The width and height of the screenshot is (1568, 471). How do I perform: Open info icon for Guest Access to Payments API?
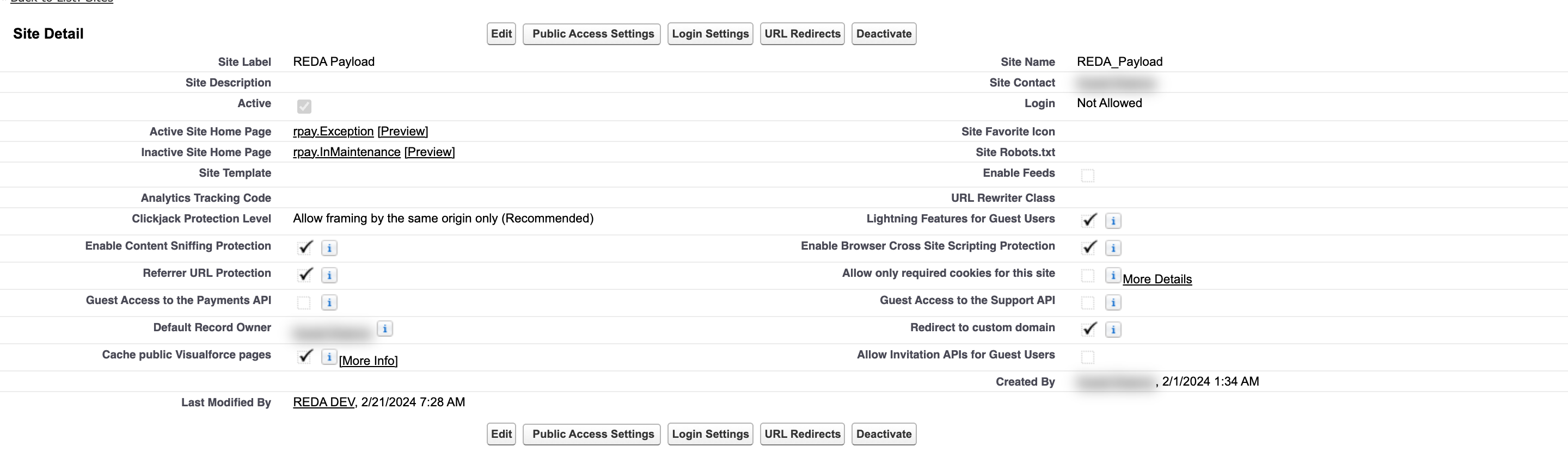pyautogui.click(x=329, y=302)
